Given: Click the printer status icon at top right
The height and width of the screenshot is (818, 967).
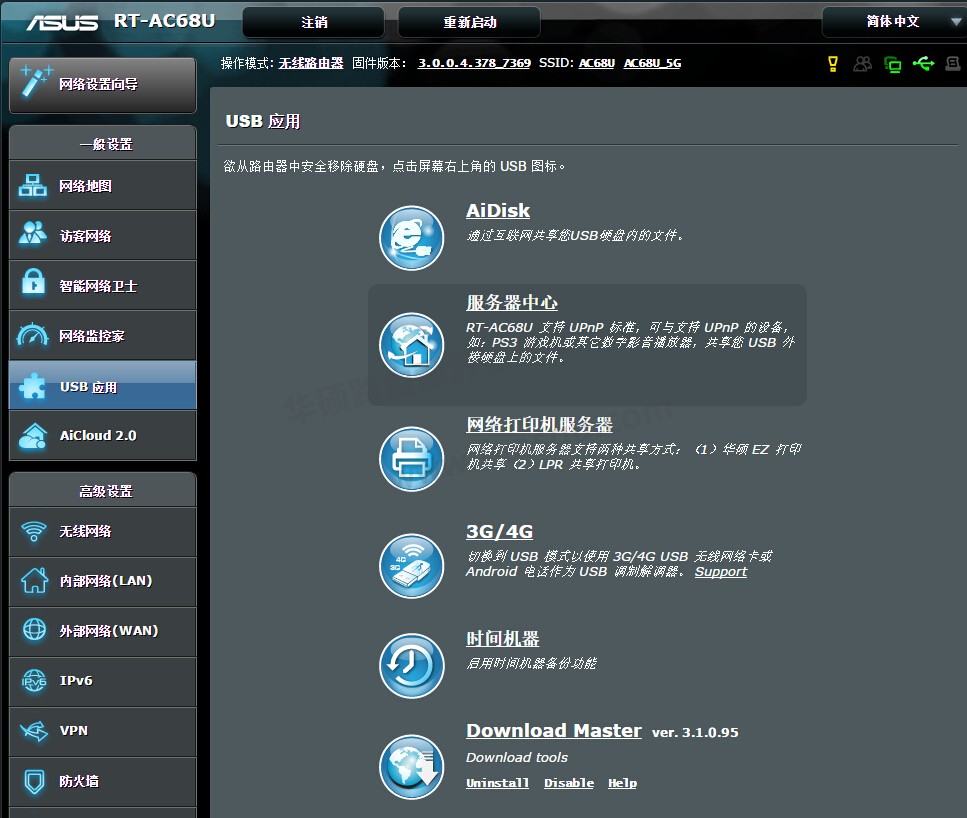Looking at the screenshot, I should pyautogui.click(x=953, y=63).
